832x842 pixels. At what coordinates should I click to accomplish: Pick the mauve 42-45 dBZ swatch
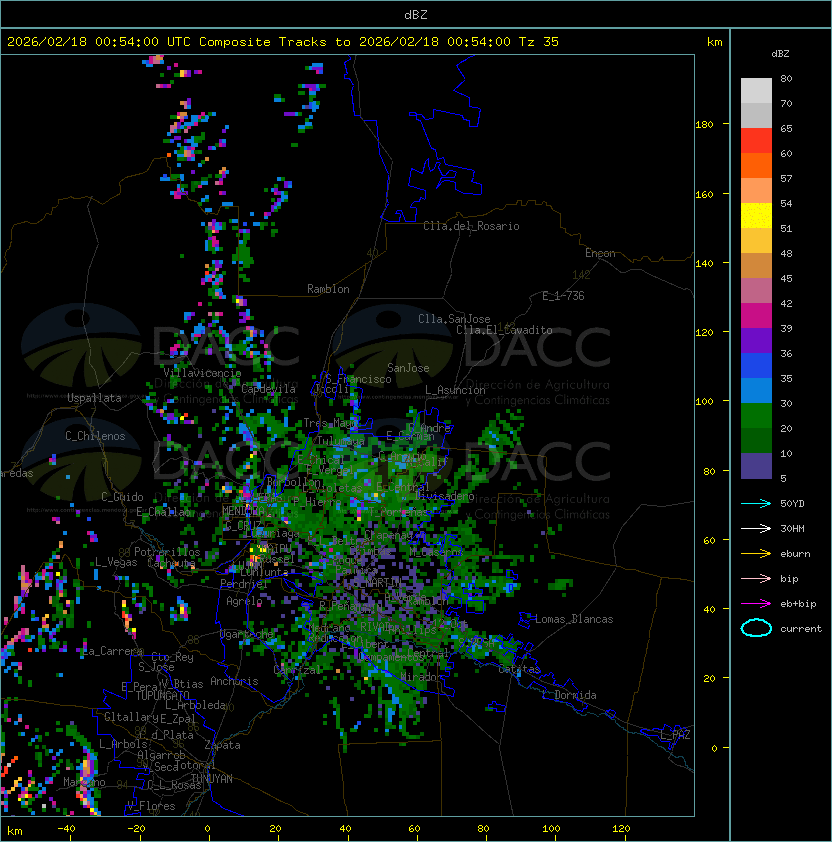pyautogui.click(x=756, y=291)
